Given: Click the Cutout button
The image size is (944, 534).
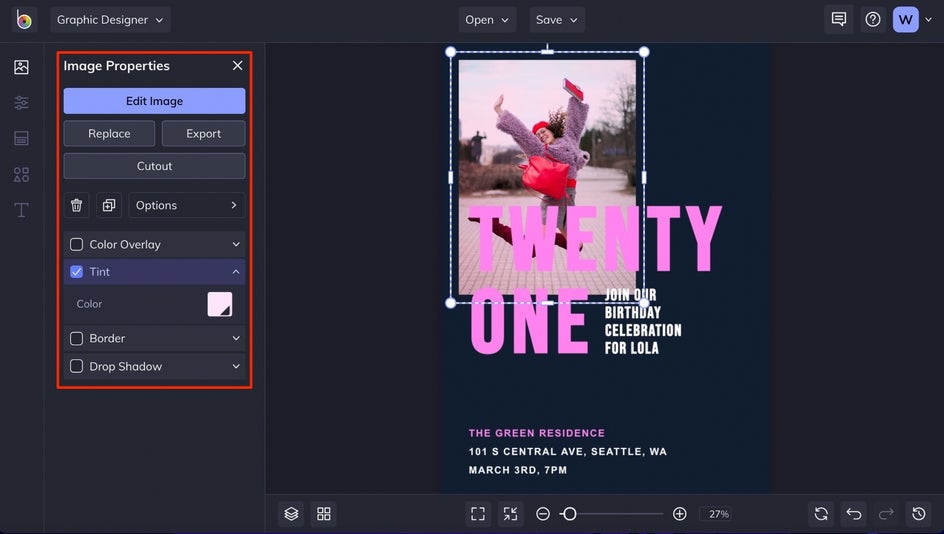Looking at the screenshot, I should click(155, 166).
